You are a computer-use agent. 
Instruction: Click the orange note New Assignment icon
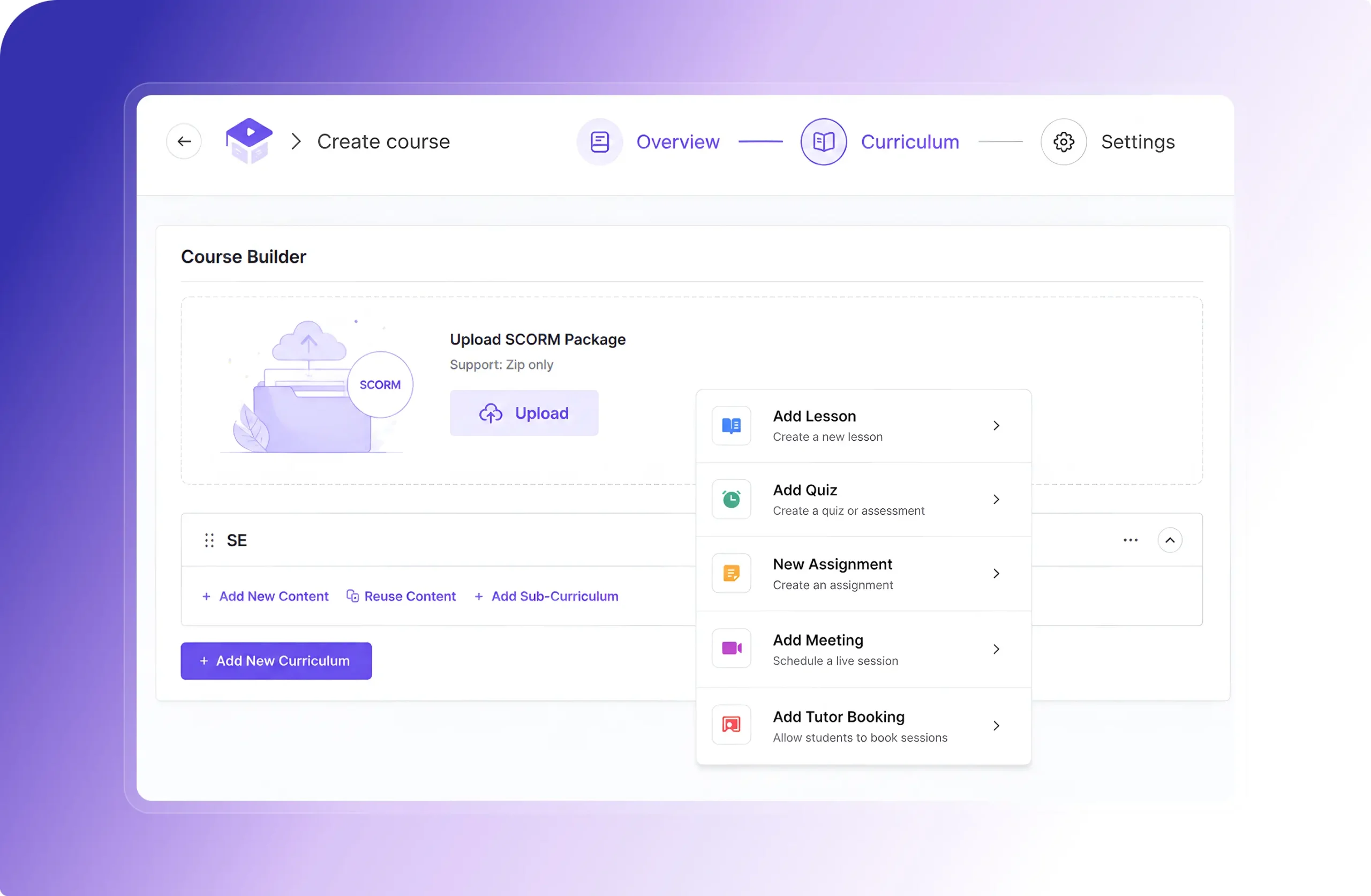[x=731, y=574]
